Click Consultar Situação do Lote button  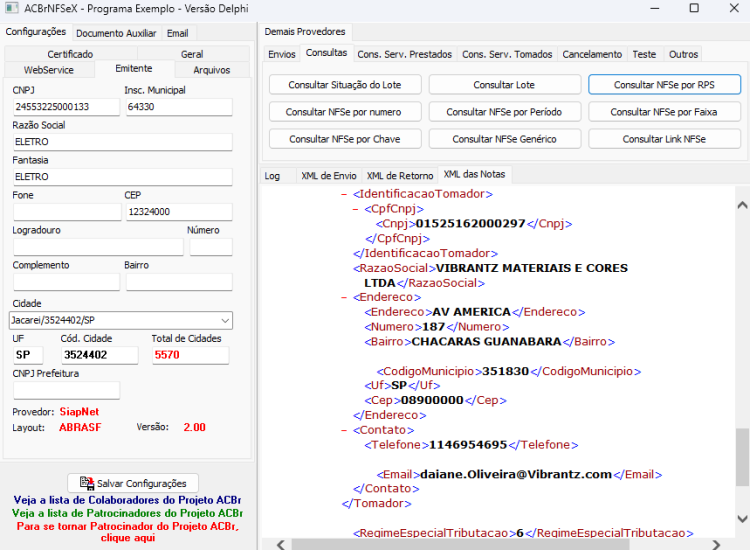(345, 85)
